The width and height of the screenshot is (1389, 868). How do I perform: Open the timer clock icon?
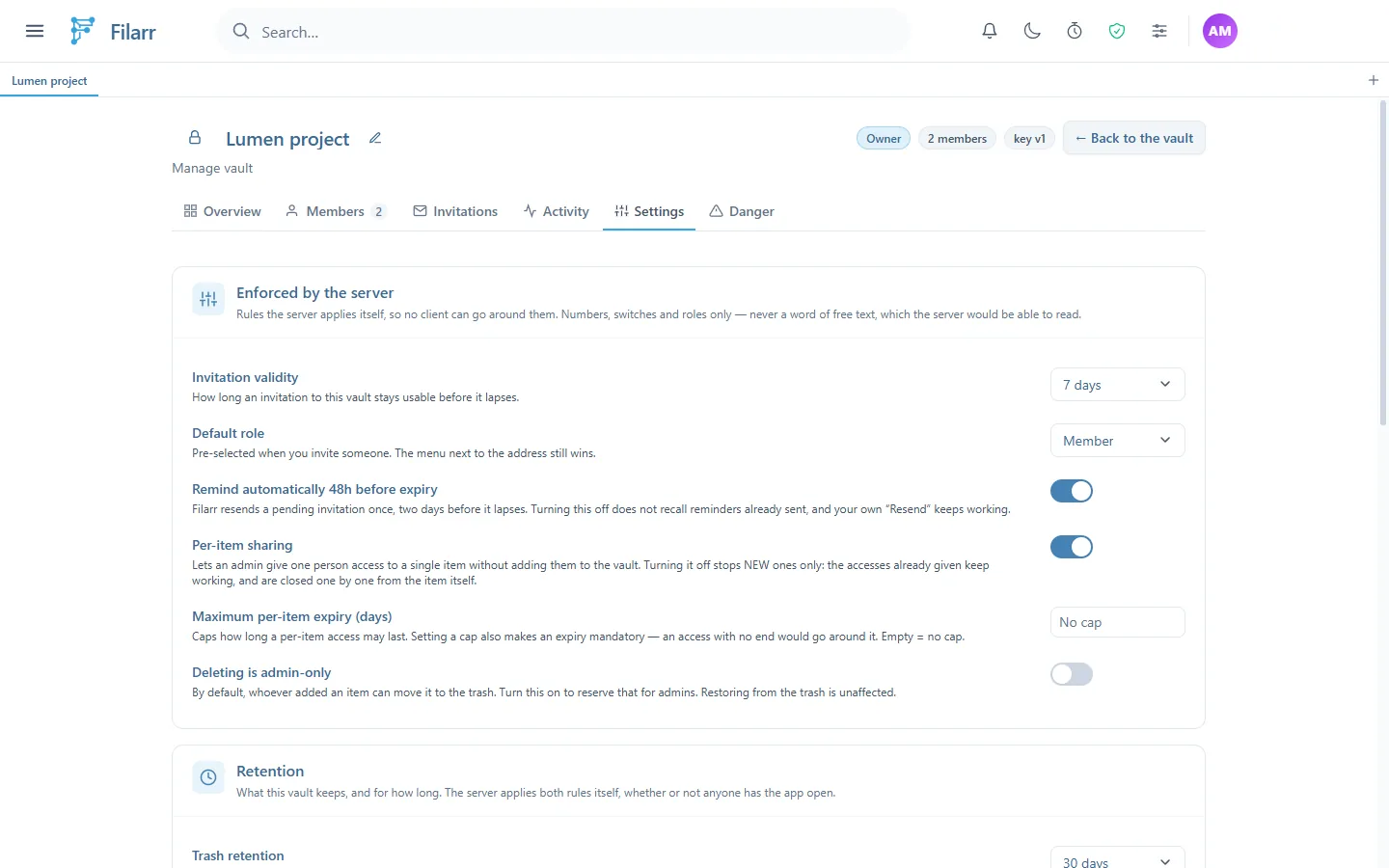(x=1075, y=31)
